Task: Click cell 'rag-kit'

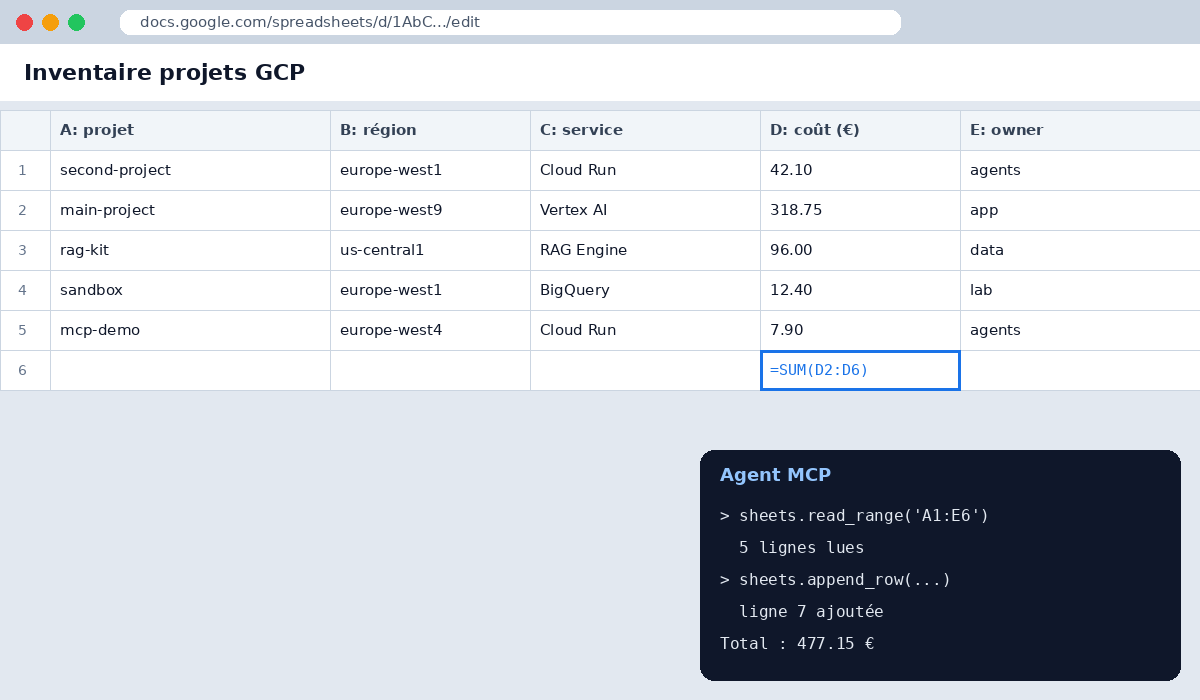Action: click(x=190, y=250)
